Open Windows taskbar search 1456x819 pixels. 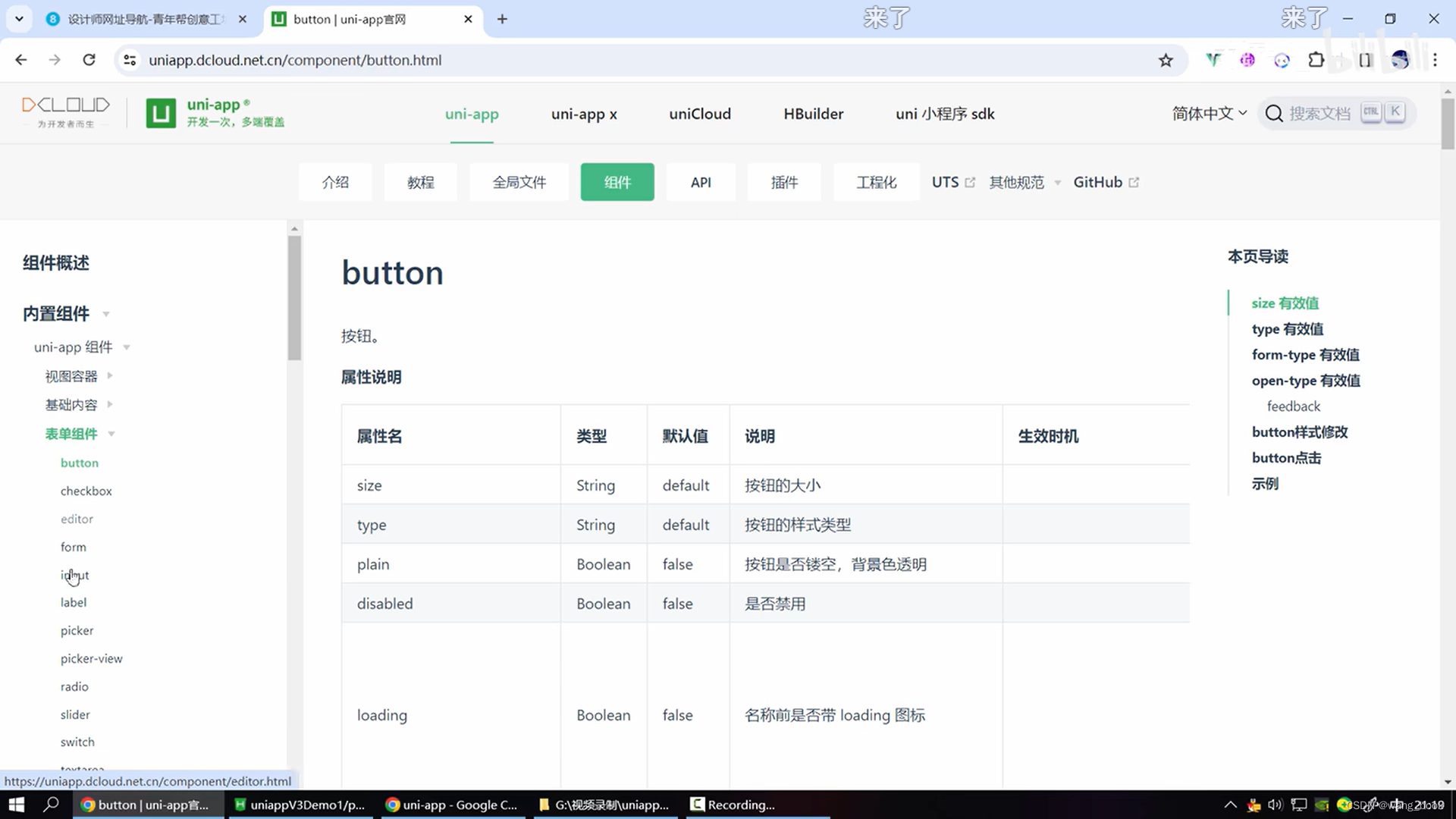(x=52, y=805)
